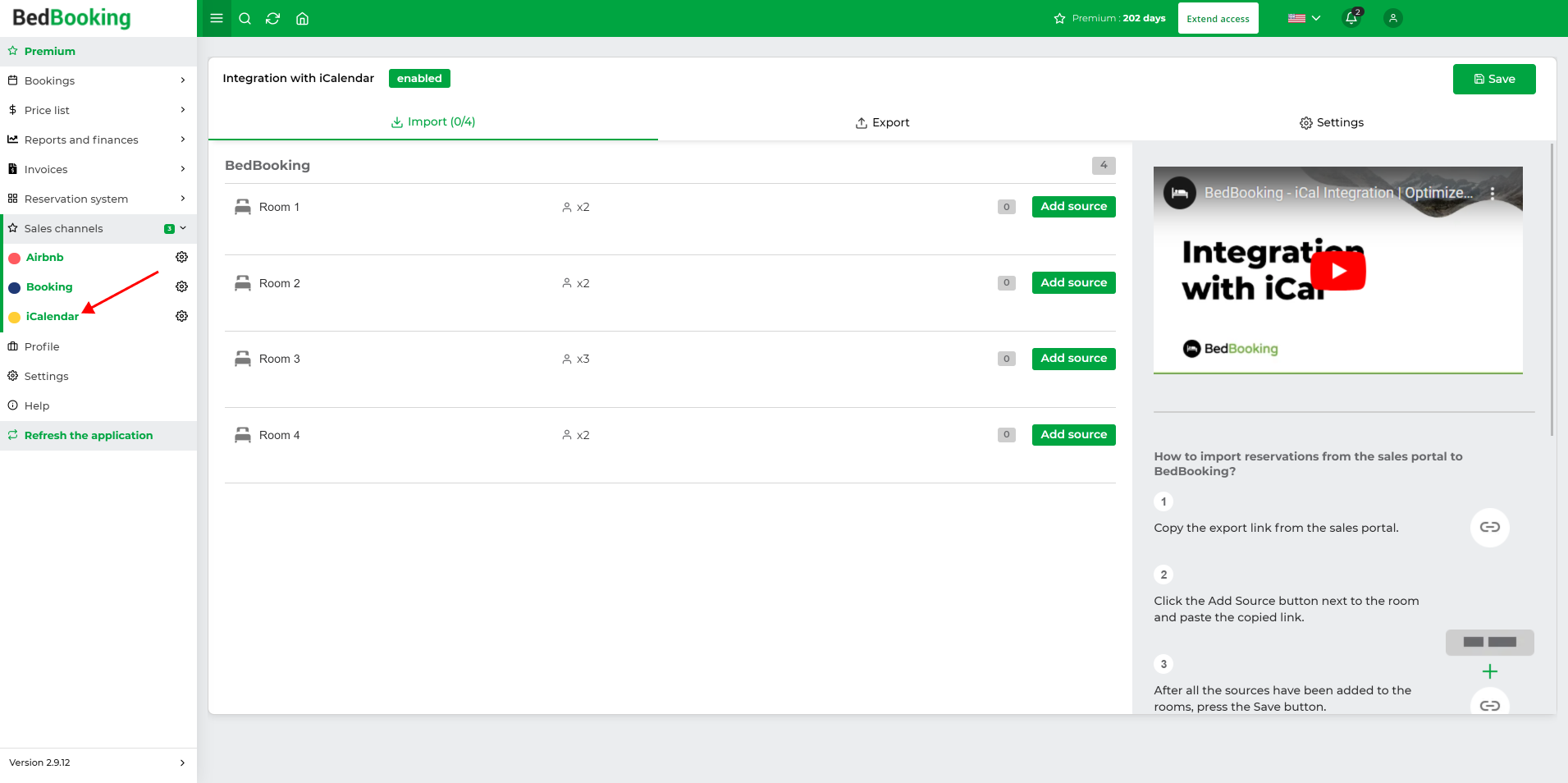Click the Room 1 guest count icon
This screenshot has width=1568, height=783.
tap(566, 207)
